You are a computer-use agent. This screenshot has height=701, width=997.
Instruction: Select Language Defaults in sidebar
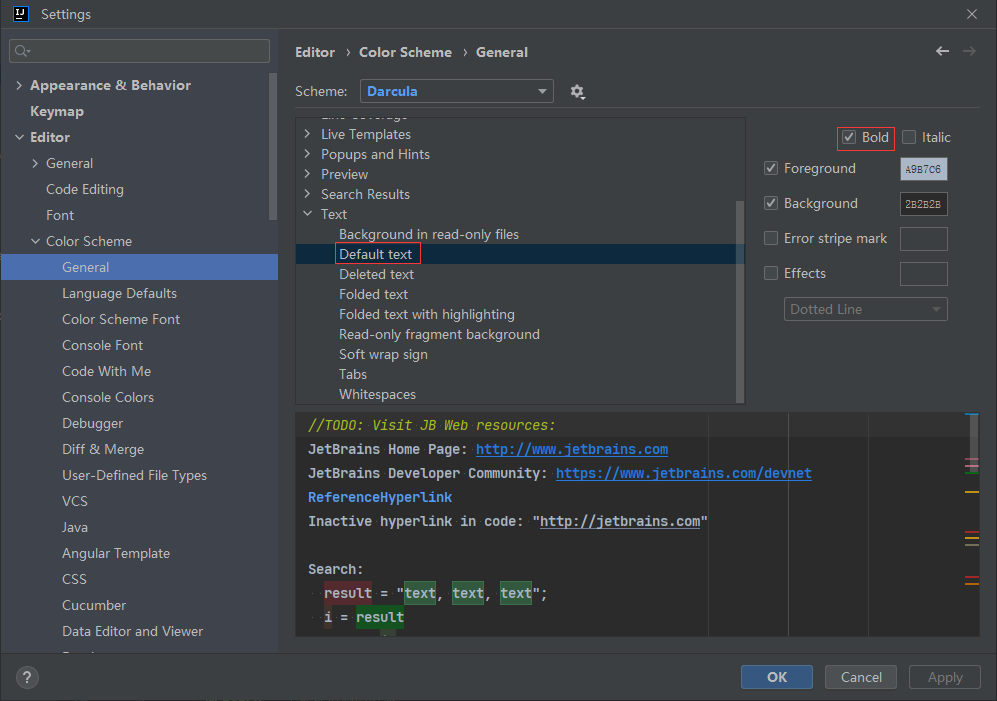pyautogui.click(x=119, y=293)
